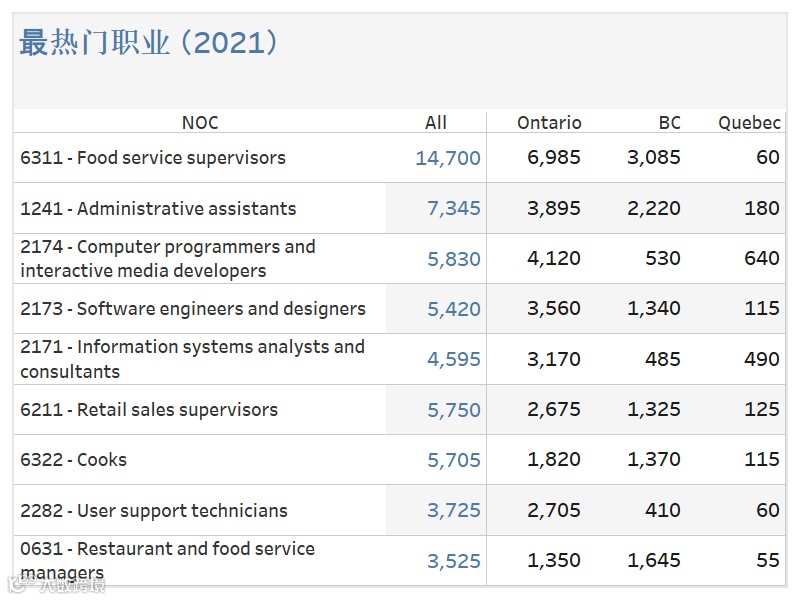800x600 pixels.
Task: Click the 最热门职业 (2021) title
Action: [x=148, y=42]
